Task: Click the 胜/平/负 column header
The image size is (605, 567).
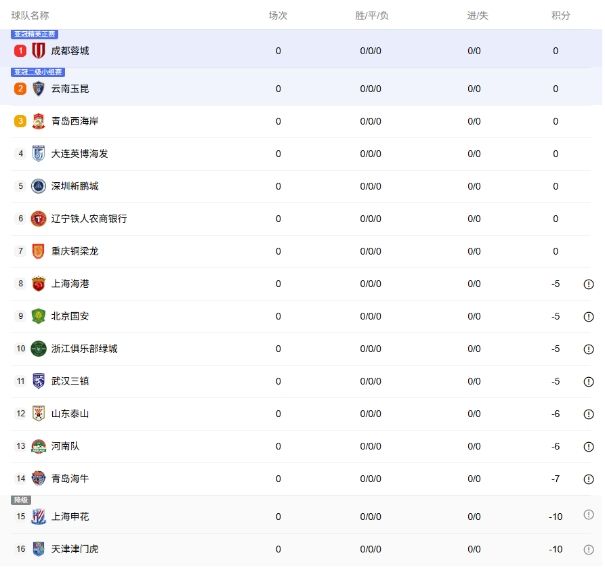Action: 371,16
